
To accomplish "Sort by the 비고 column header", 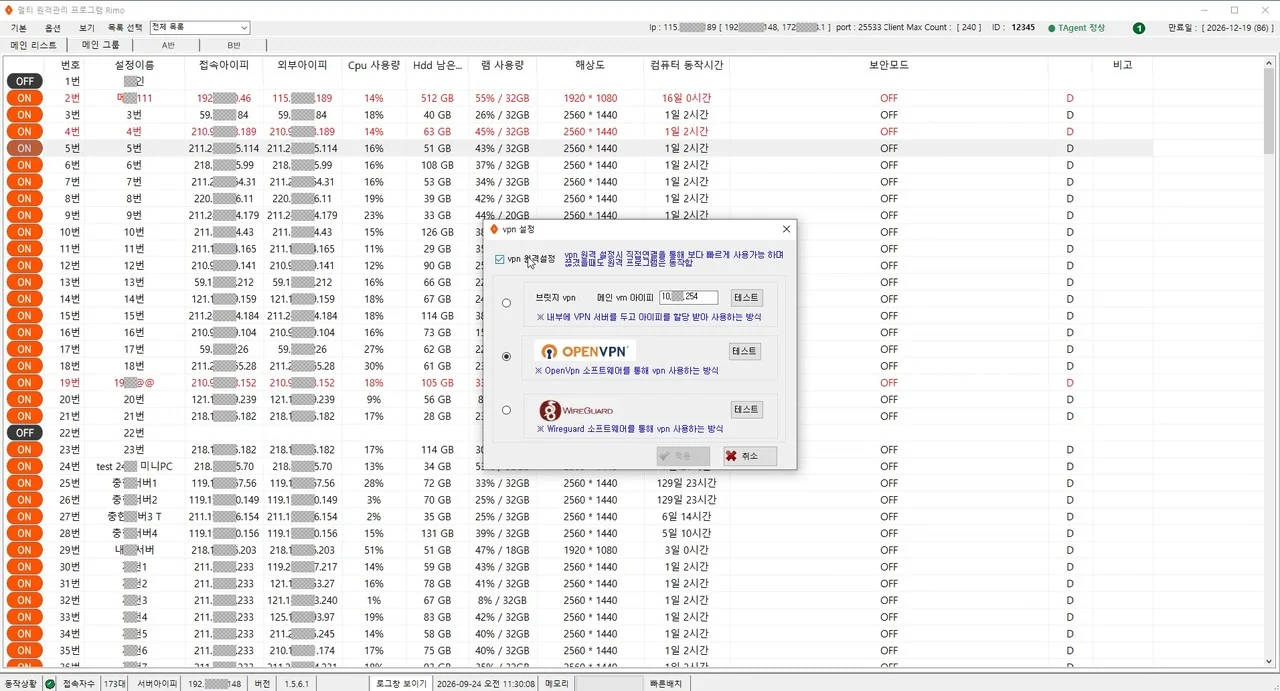I will point(1123,65).
